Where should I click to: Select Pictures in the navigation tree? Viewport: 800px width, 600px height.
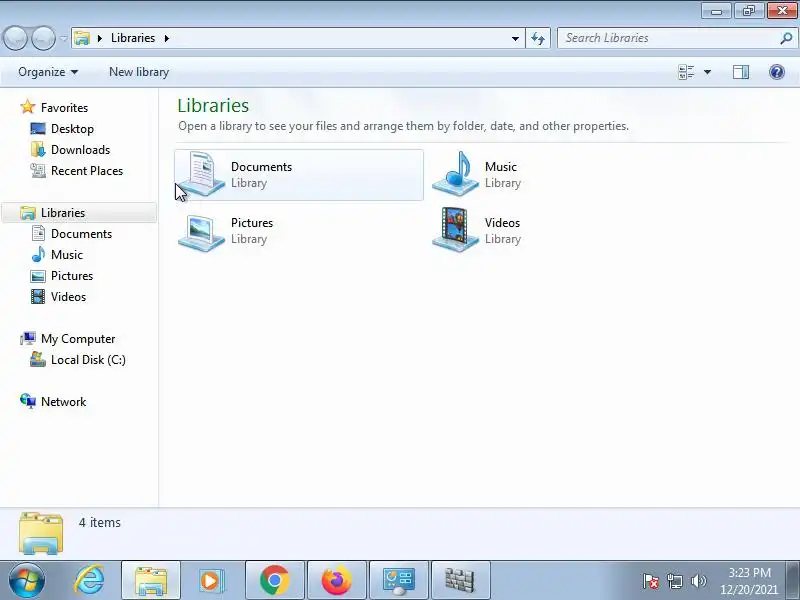tap(72, 276)
